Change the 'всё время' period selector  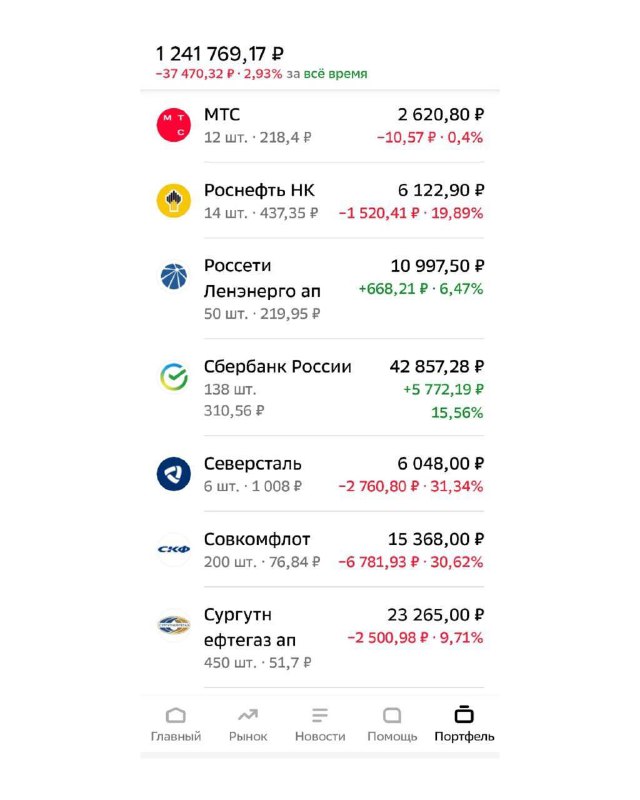[335, 74]
